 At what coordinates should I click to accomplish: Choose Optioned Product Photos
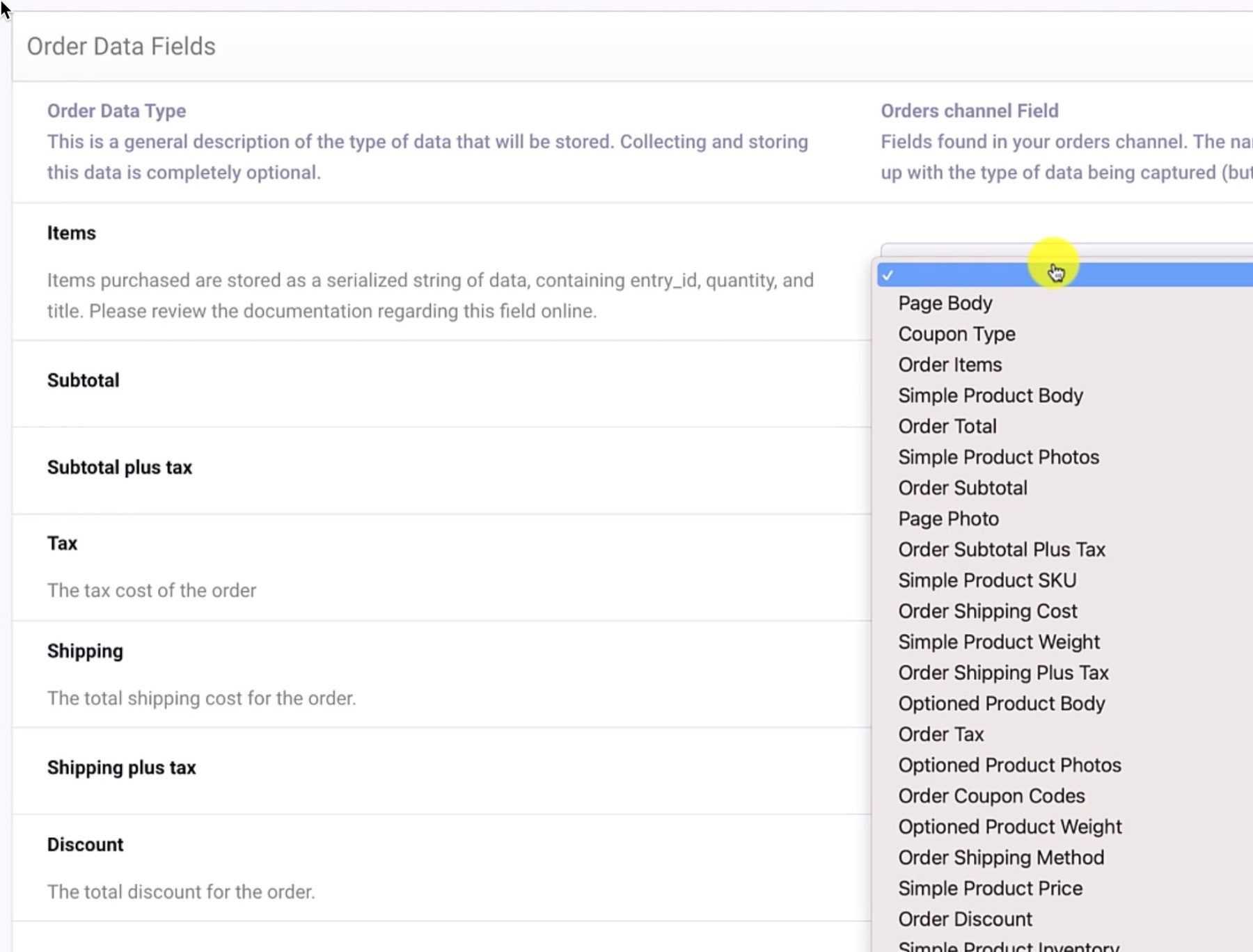click(1009, 765)
